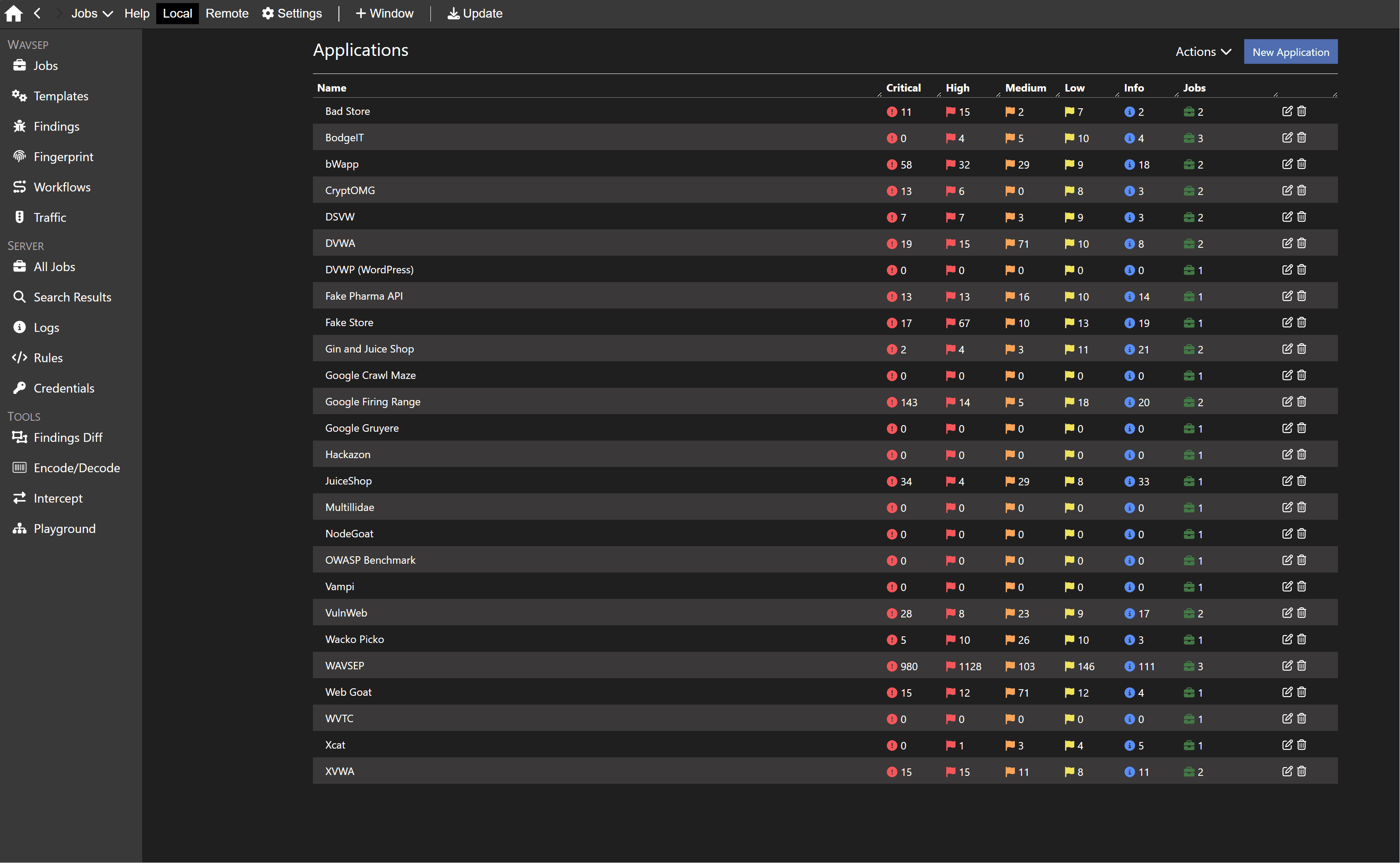Click the home icon in top bar

pyautogui.click(x=14, y=14)
